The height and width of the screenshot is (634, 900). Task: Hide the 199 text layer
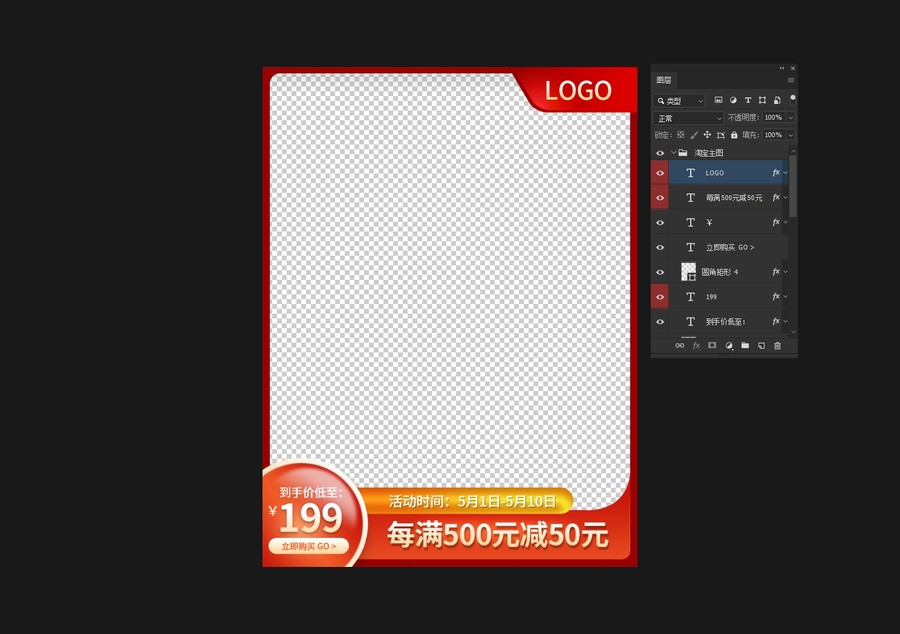tap(660, 297)
